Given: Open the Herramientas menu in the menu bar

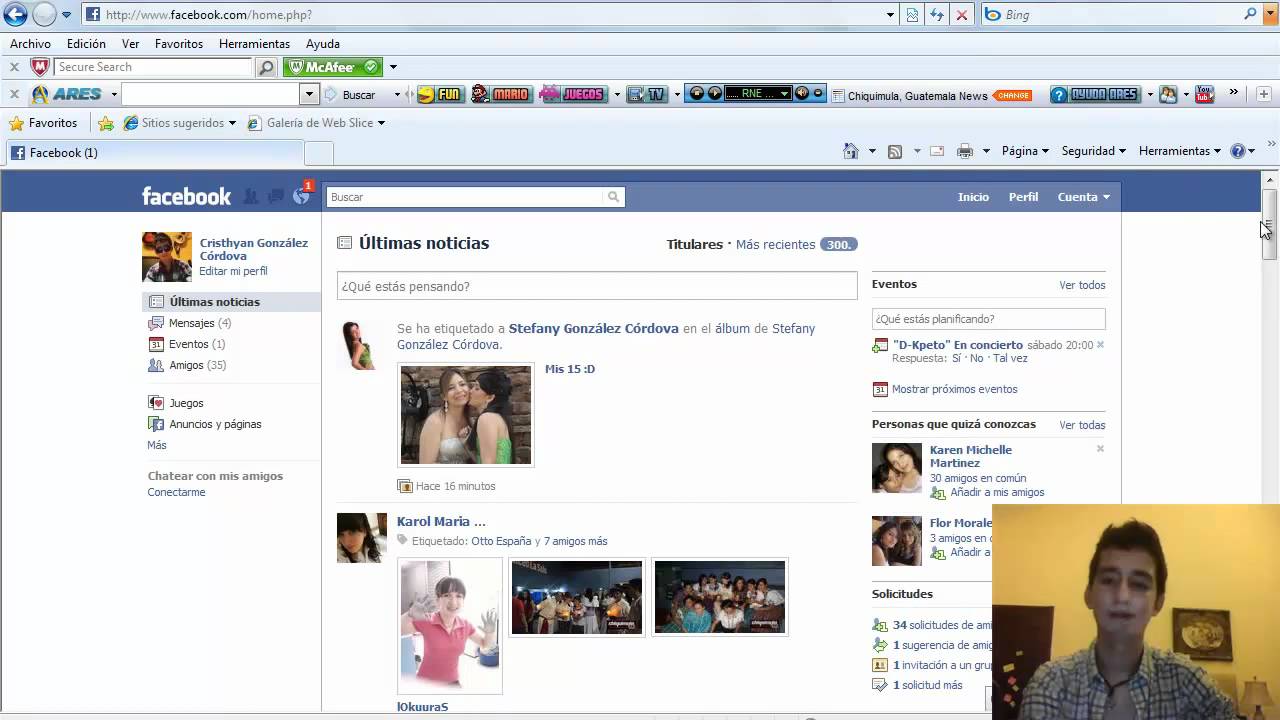Looking at the screenshot, I should (254, 44).
